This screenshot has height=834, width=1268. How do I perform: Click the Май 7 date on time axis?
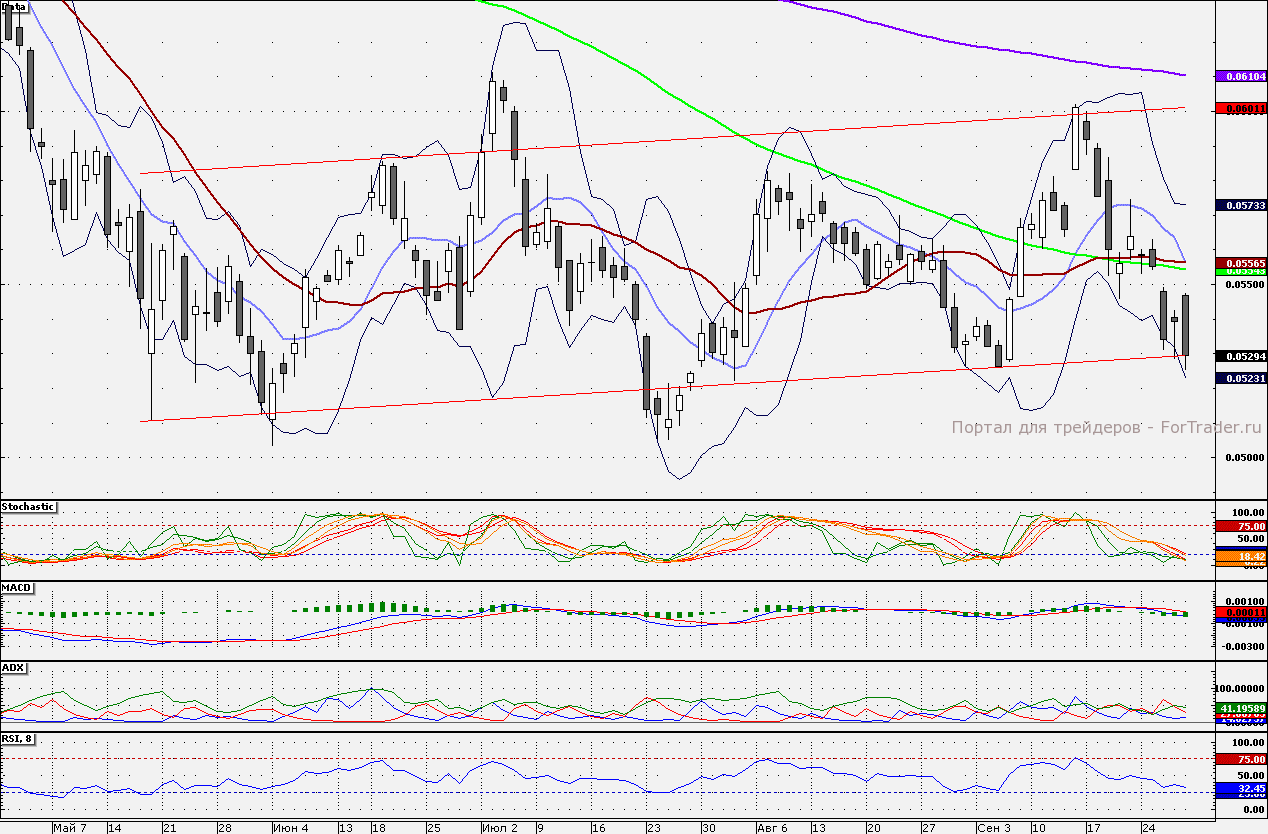(69, 828)
